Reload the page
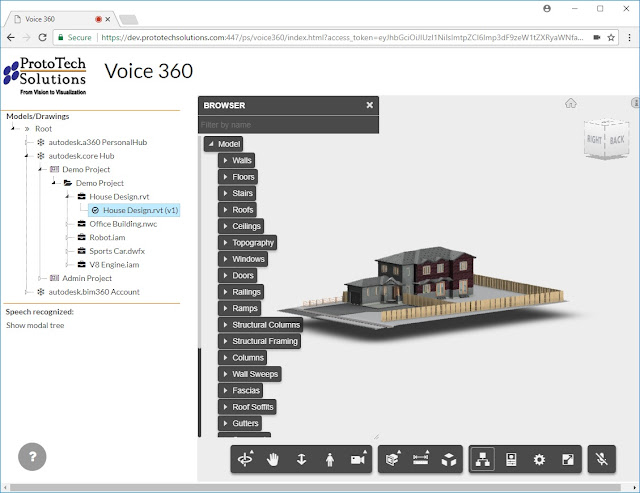 [x=42, y=37]
